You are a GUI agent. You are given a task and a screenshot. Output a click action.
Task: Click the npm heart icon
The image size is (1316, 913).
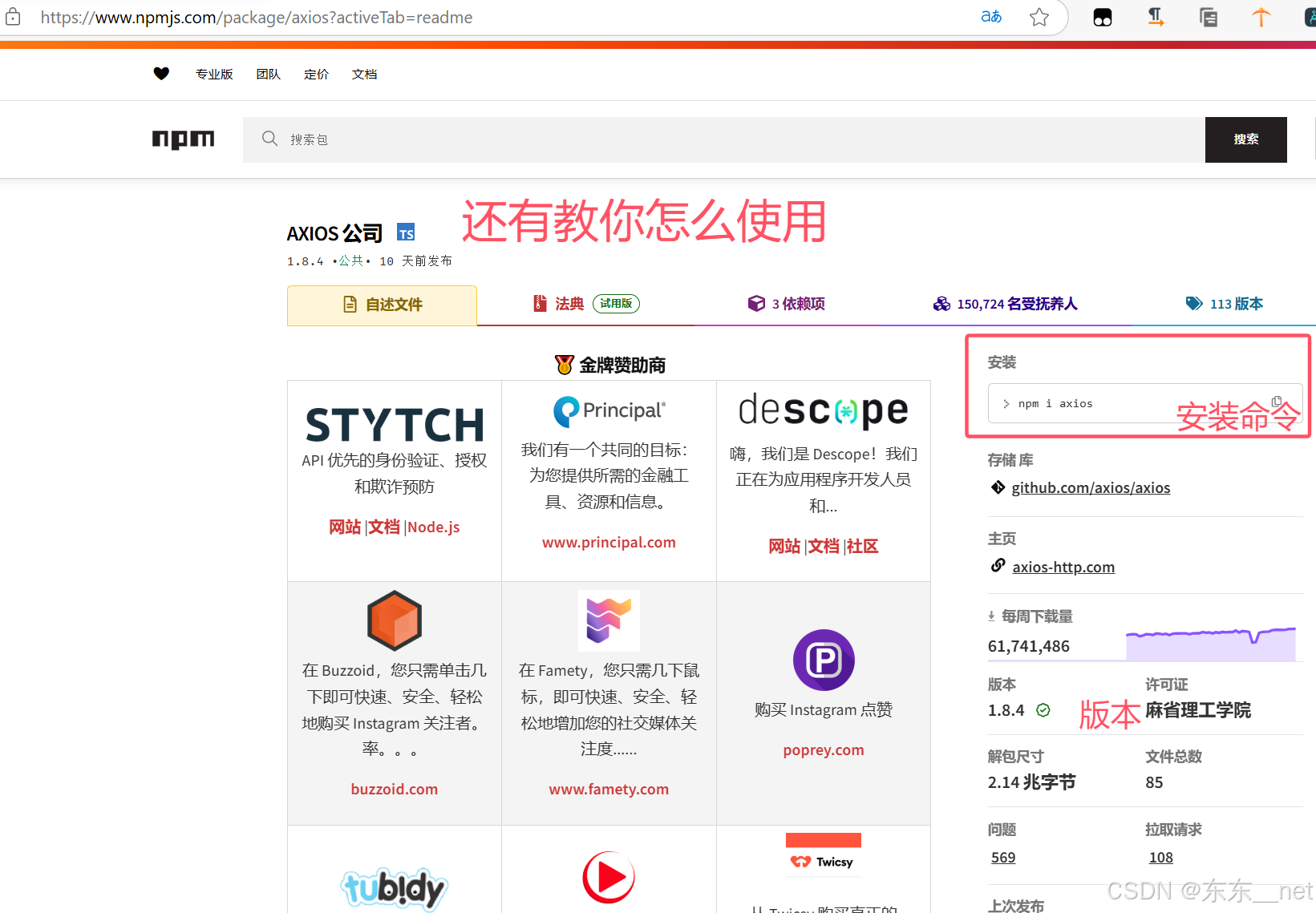[x=161, y=74]
